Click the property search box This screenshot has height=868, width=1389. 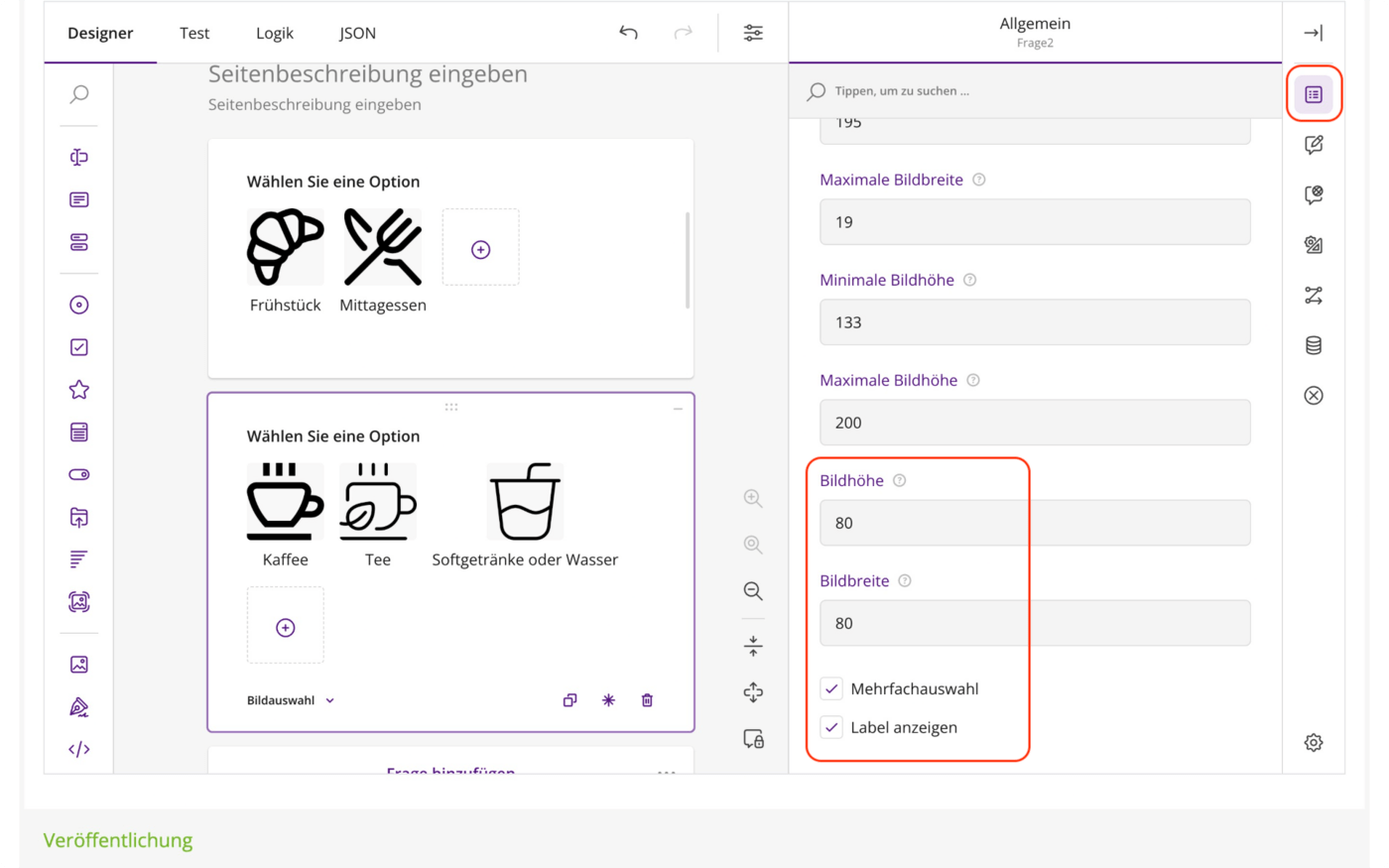[x=1035, y=90]
